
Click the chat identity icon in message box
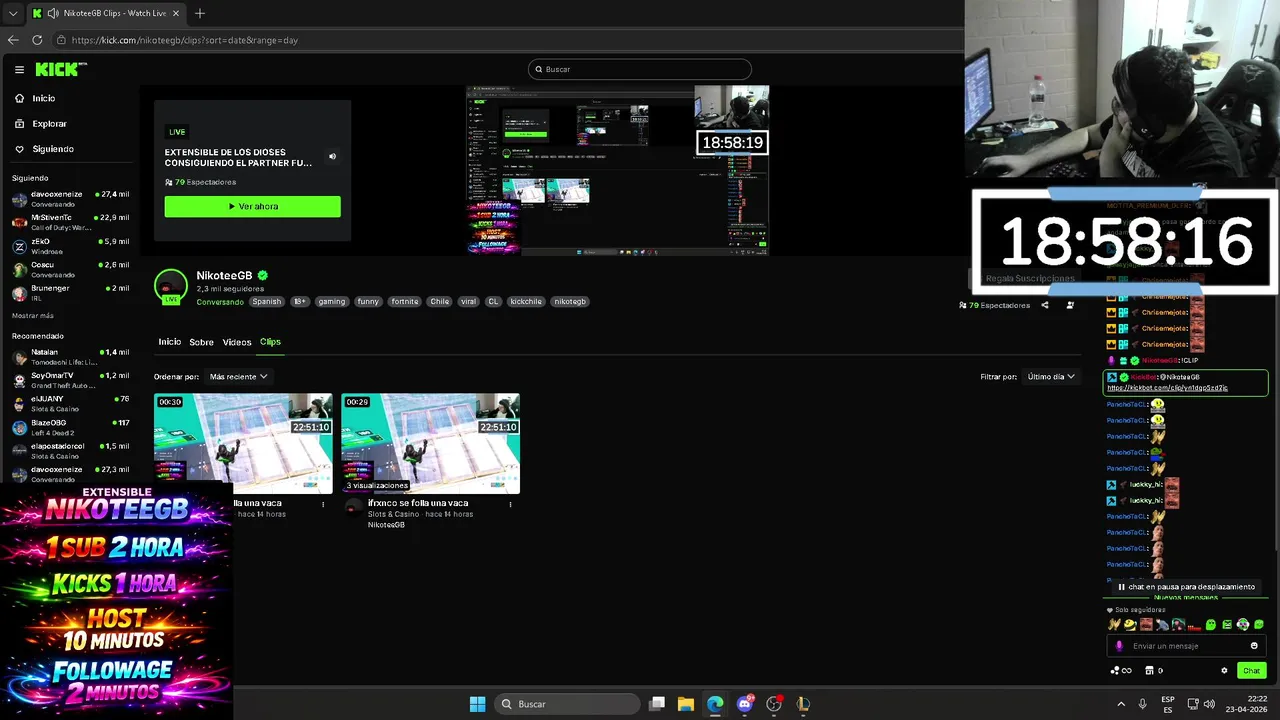(x=1119, y=646)
